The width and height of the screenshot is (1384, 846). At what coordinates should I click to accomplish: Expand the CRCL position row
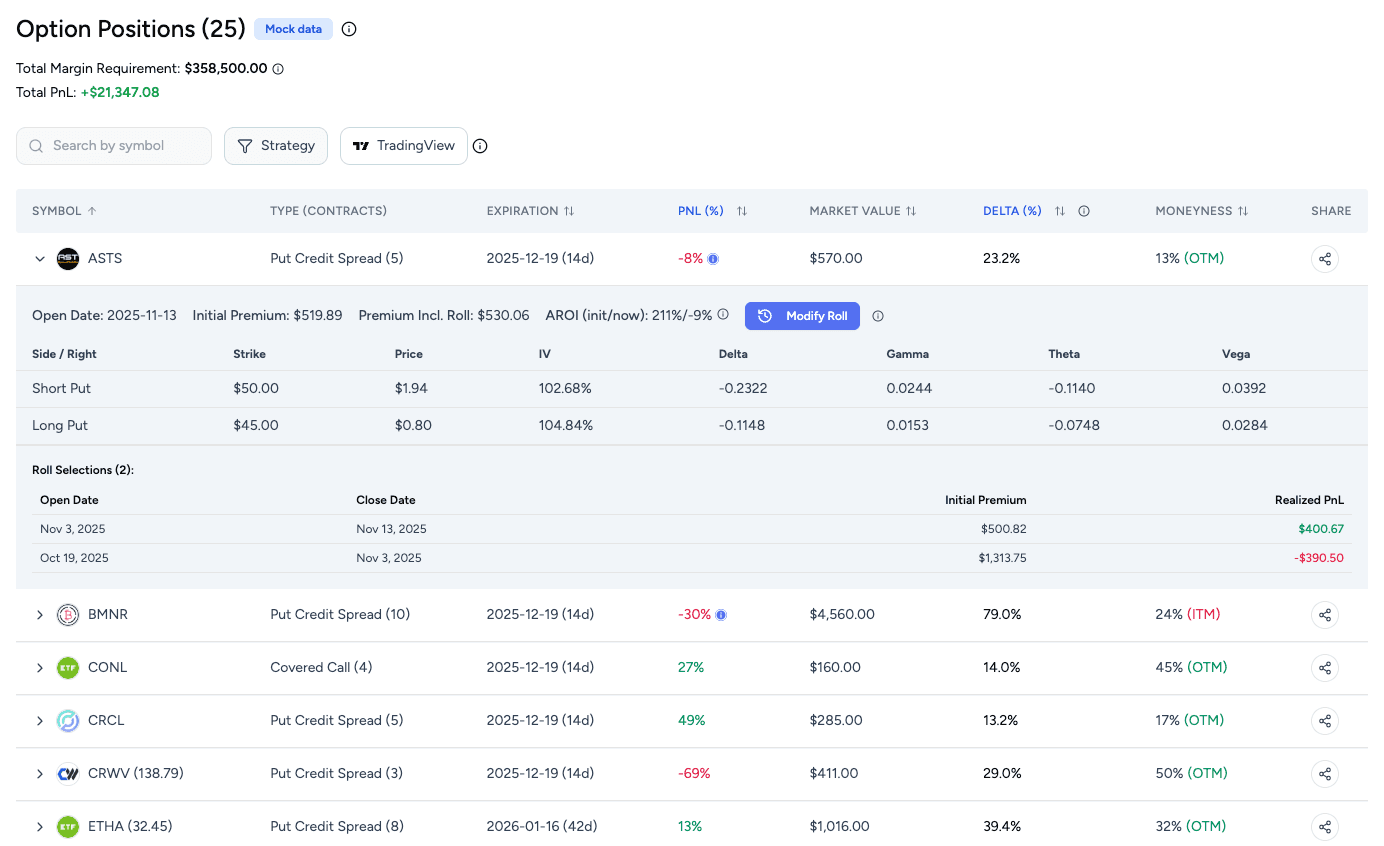pyautogui.click(x=40, y=720)
